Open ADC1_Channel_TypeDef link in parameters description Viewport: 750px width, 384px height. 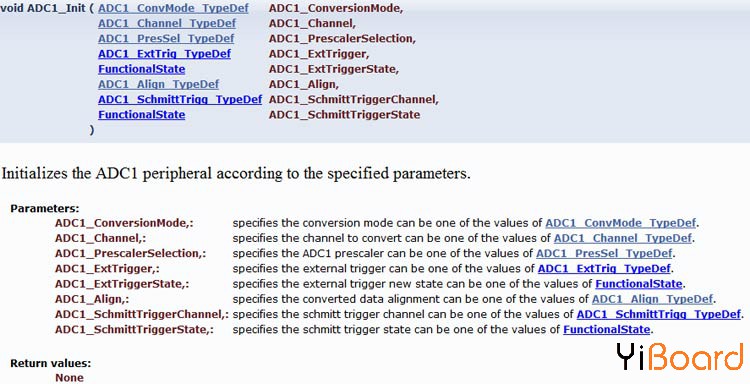[x=623, y=238]
